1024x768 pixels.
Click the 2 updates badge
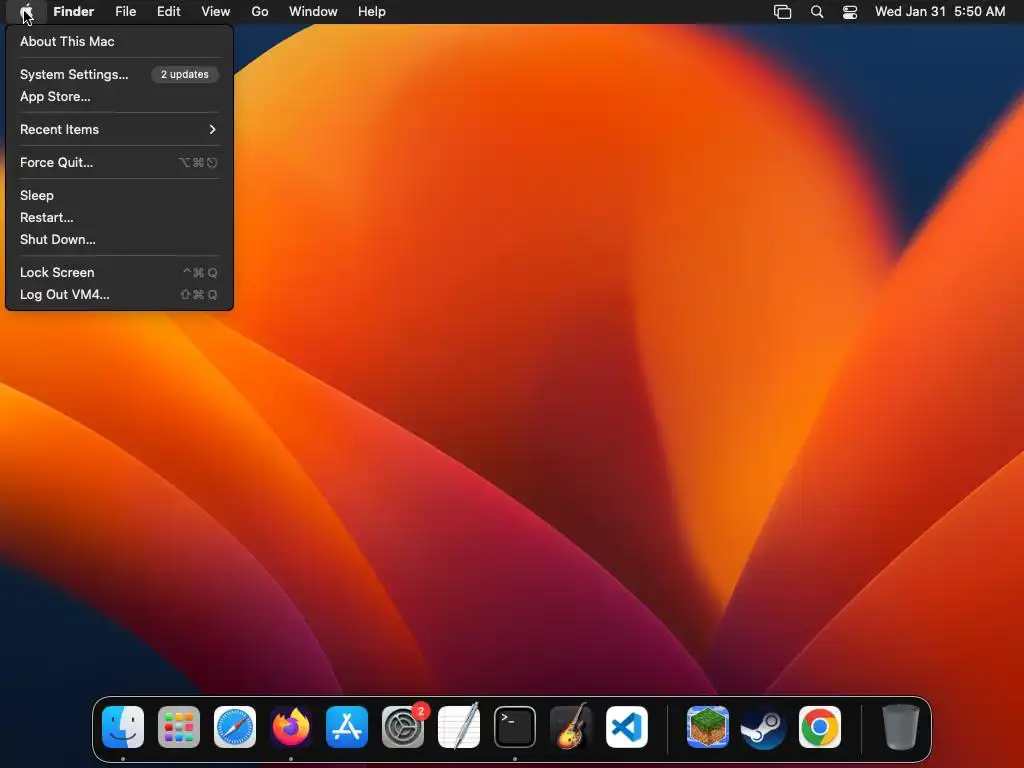tap(185, 74)
